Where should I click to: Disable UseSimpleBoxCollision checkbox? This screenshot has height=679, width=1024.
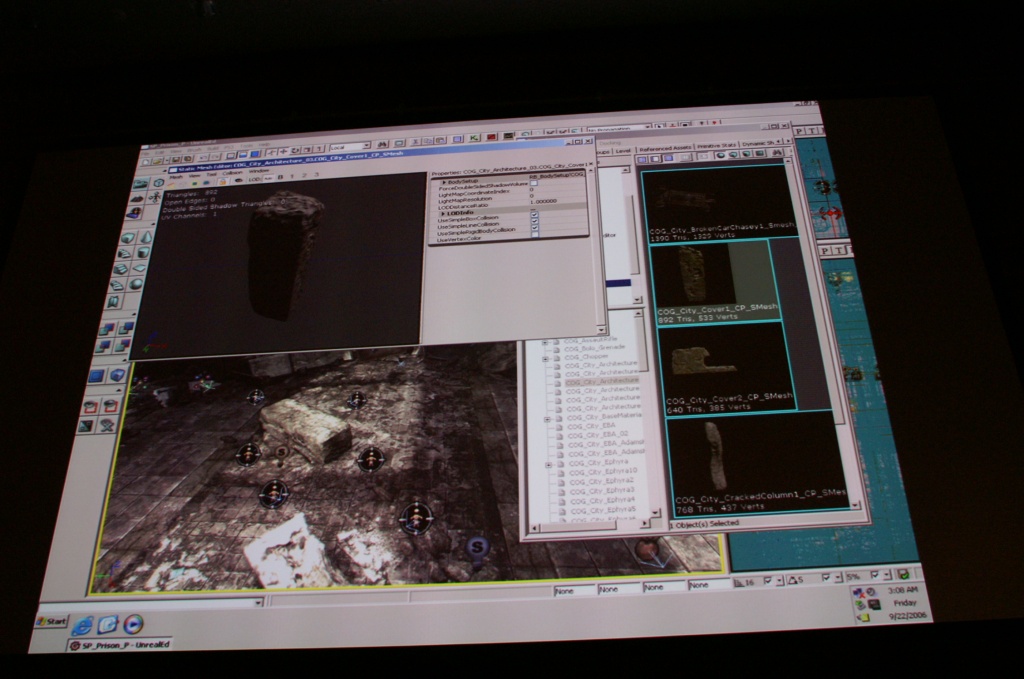(534, 217)
